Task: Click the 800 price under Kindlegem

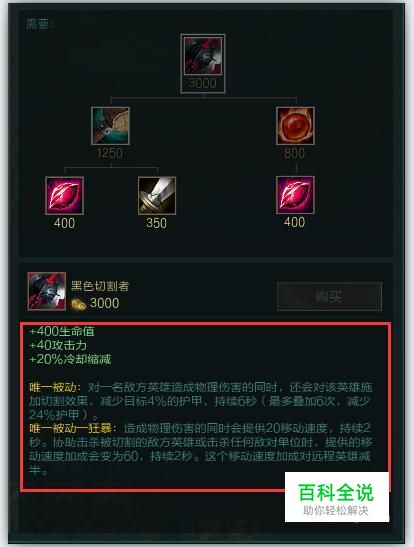Action: 295,153
